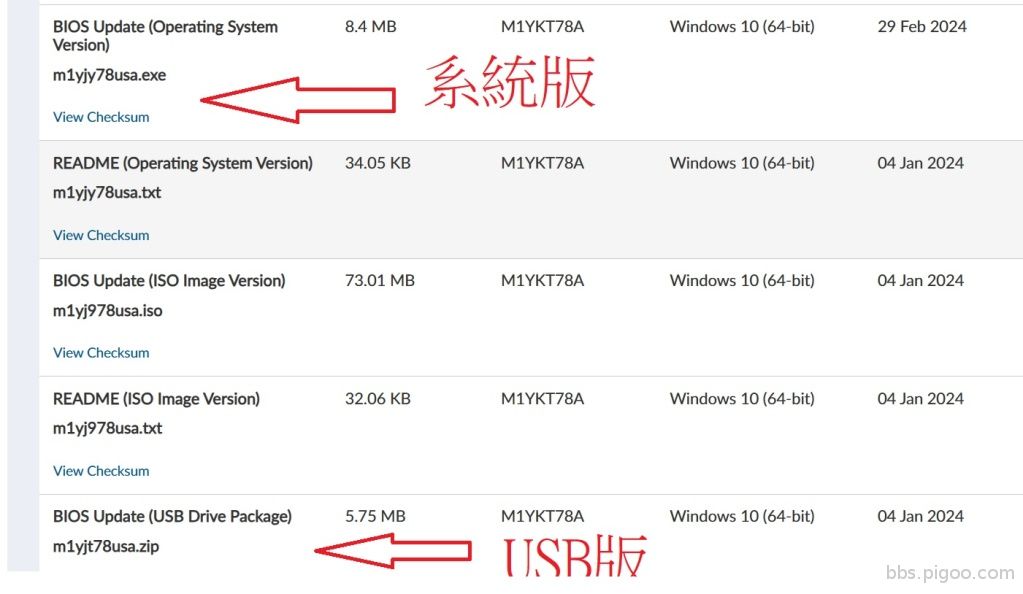1023x594 pixels.
Task: Open View Checksum under m1yj978usa.iso
Action: click(x=101, y=353)
